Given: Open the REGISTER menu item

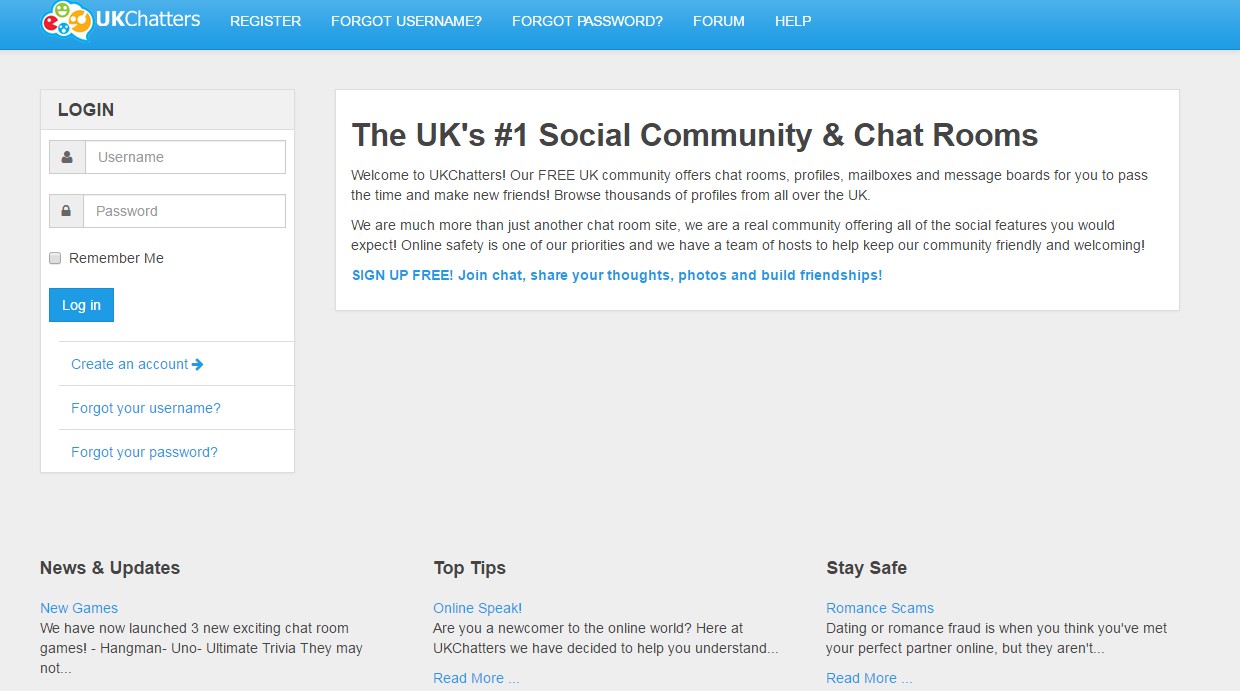Looking at the screenshot, I should coord(265,20).
